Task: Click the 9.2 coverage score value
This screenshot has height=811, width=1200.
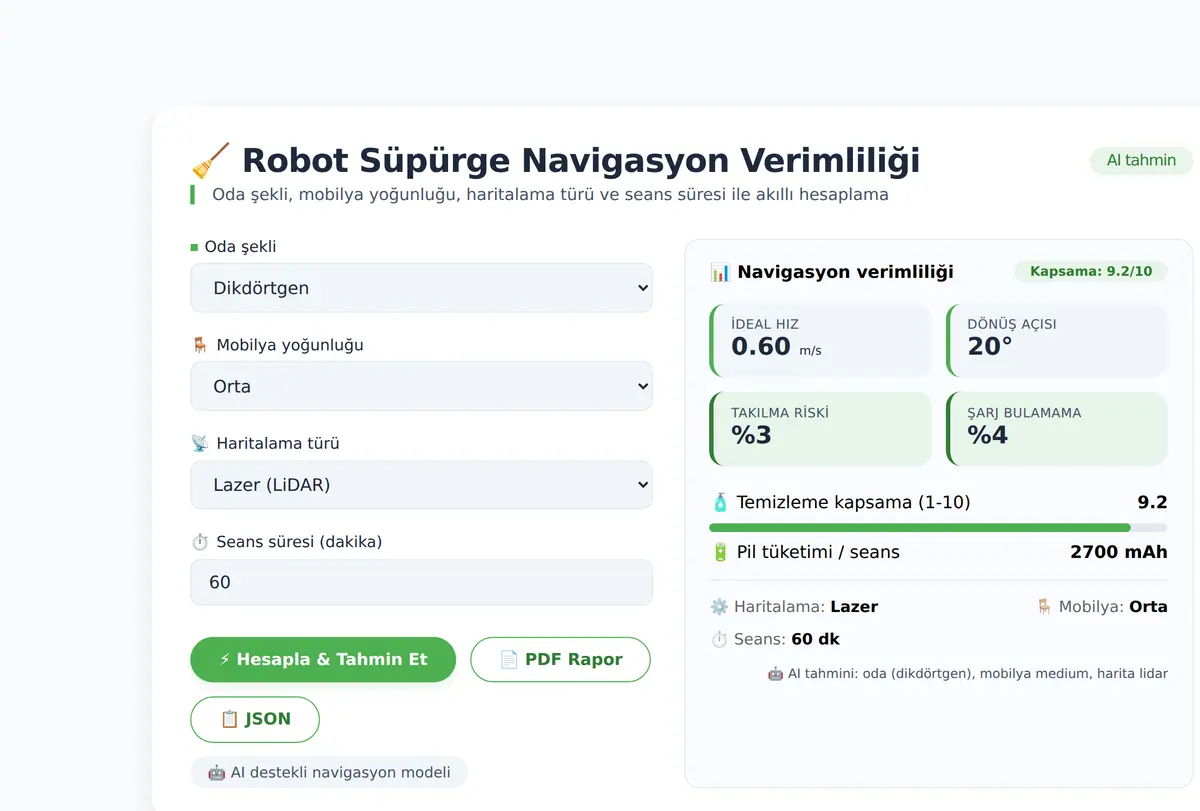Action: point(1152,502)
